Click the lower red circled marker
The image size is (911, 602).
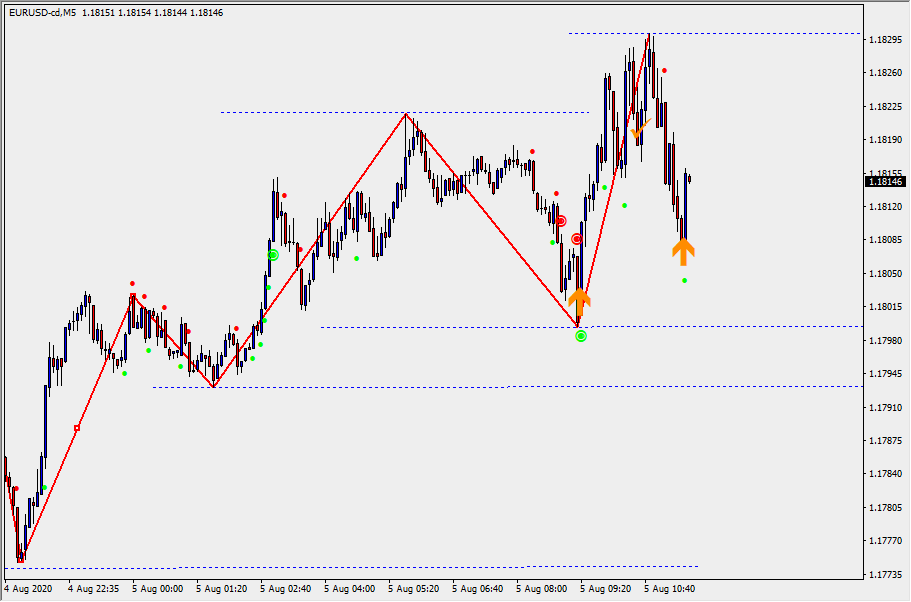pos(577,239)
